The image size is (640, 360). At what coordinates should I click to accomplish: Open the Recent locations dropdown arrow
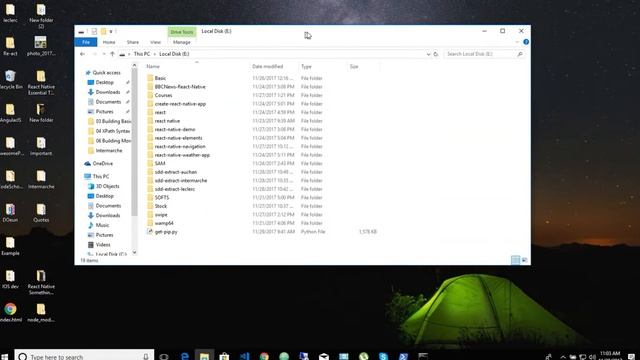pos(104,54)
